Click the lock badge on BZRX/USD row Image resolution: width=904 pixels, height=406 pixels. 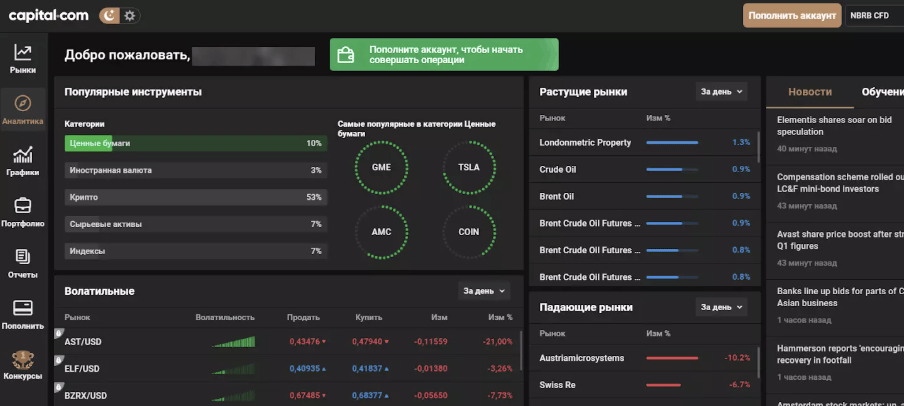58,386
